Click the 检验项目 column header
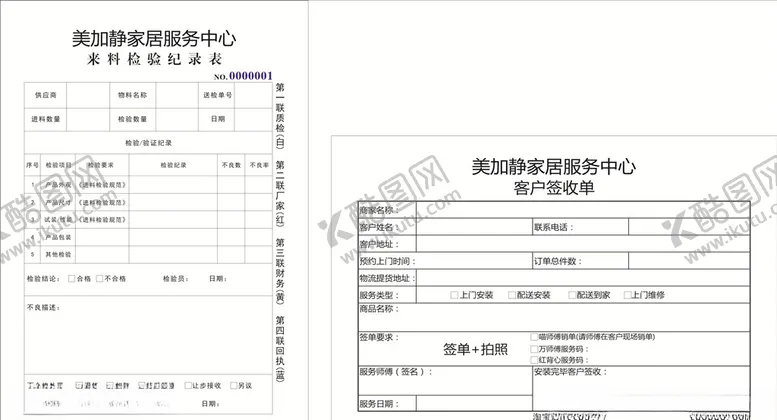 point(58,165)
